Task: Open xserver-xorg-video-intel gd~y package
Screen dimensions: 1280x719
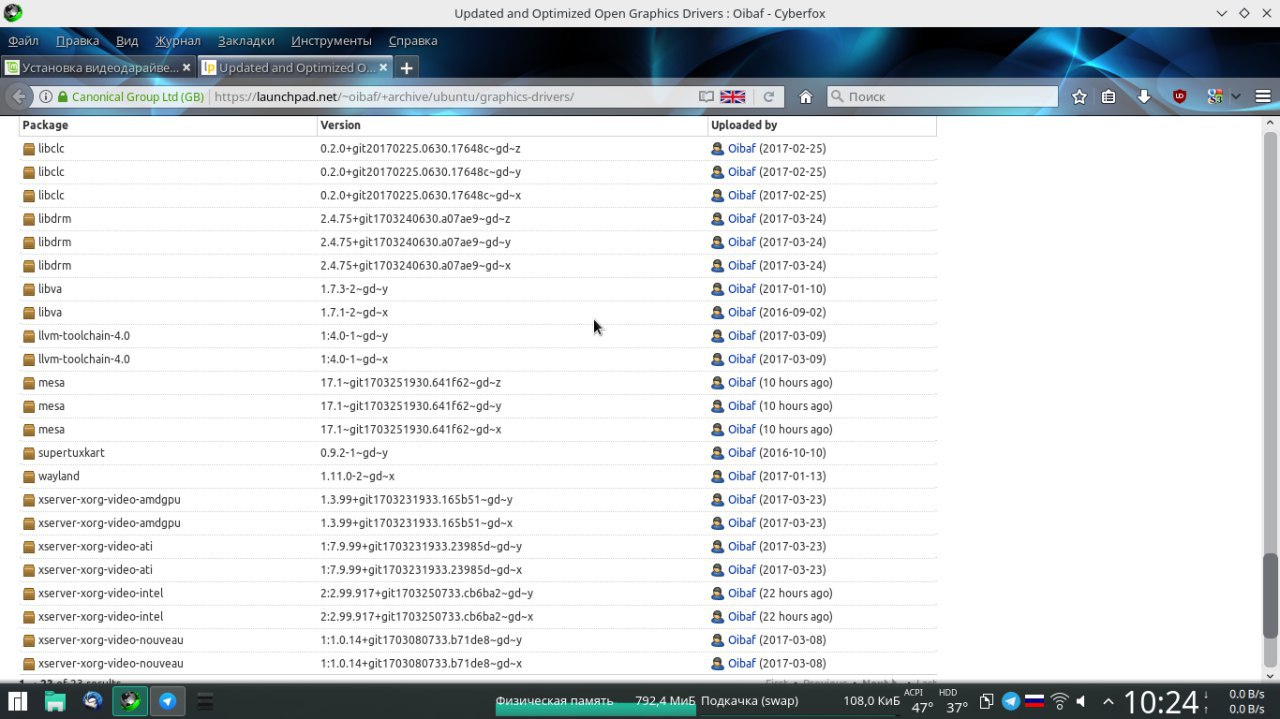Action: tap(100, 593)
